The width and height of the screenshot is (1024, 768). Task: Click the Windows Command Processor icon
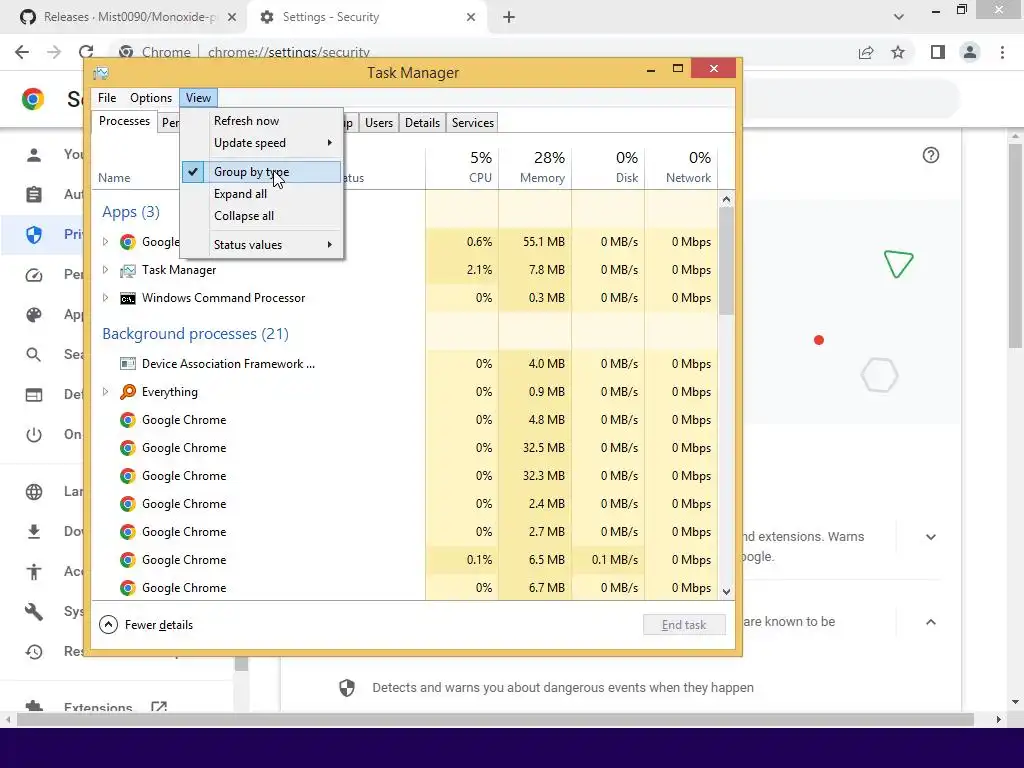click(x=128, y=298)
